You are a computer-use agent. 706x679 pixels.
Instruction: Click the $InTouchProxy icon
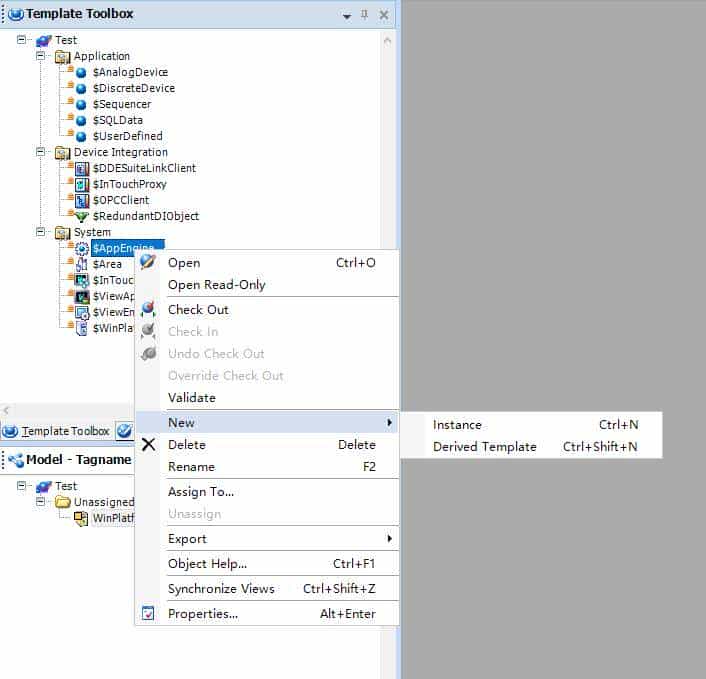point(81,185)
